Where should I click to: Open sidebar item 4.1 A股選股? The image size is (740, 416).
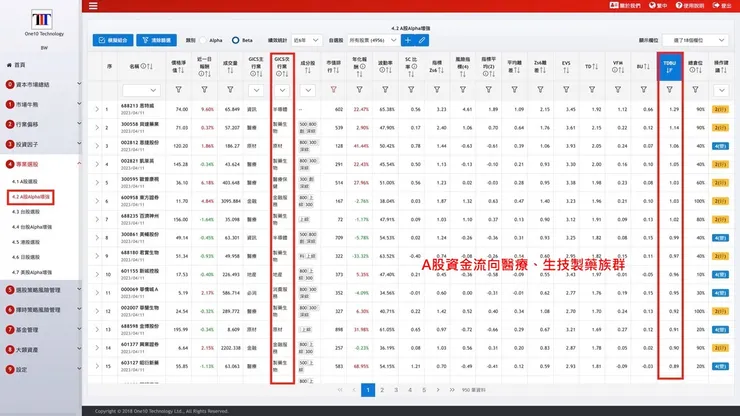[x=25, y=181]
